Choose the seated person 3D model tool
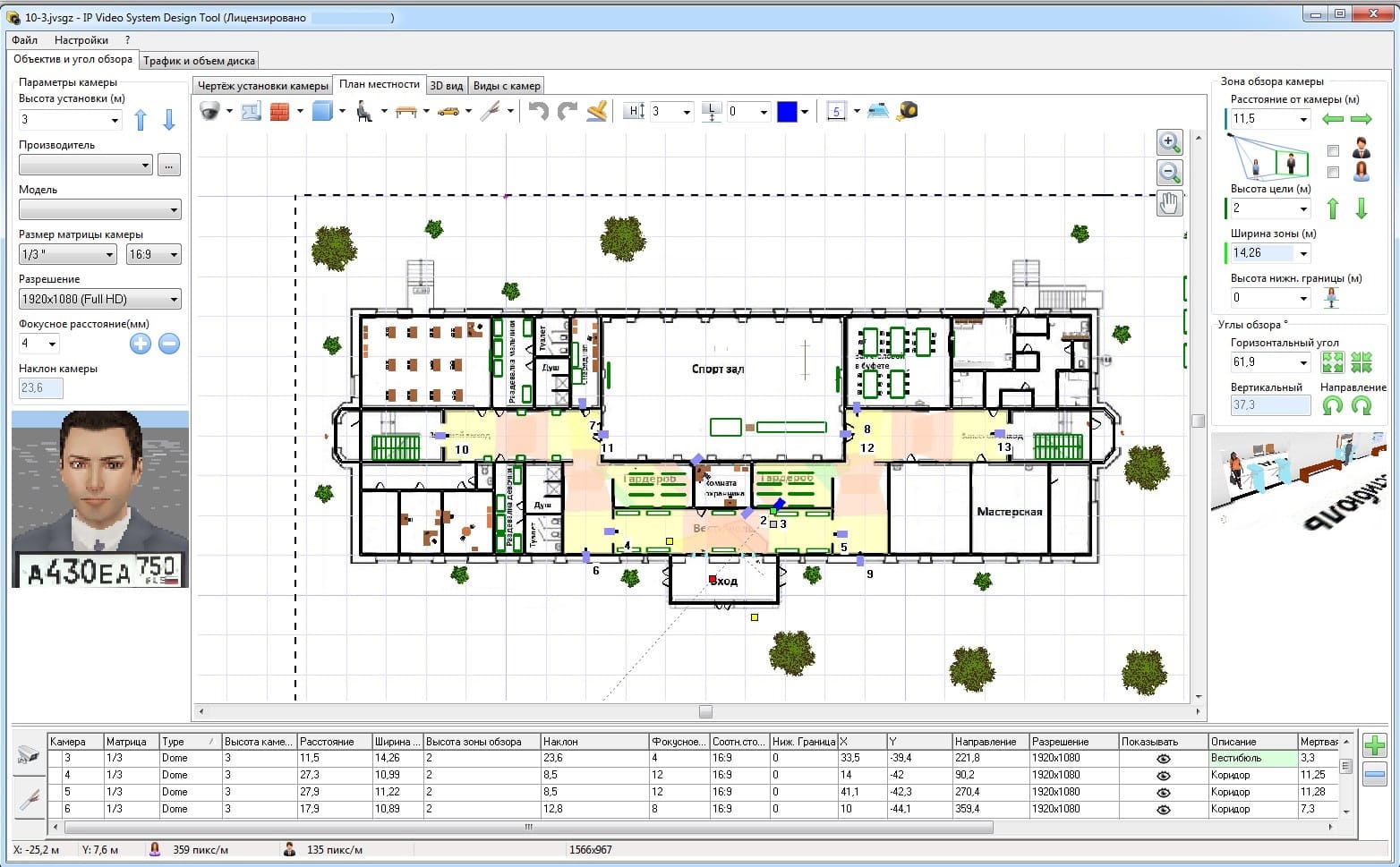The height and width of the screenshot is (867, 1400). (x=365, y=111)
